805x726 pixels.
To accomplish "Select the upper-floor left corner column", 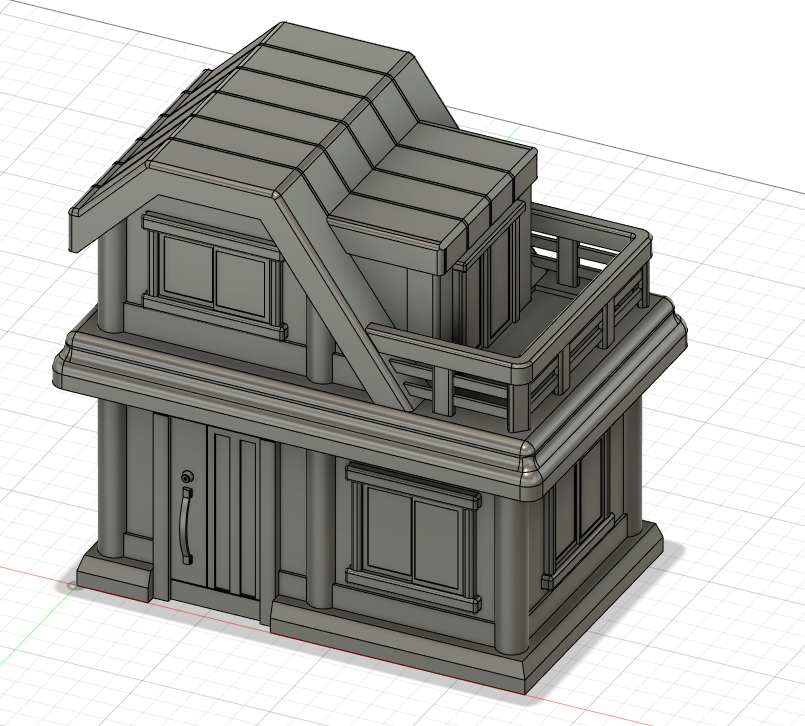I will coord(111,270).
